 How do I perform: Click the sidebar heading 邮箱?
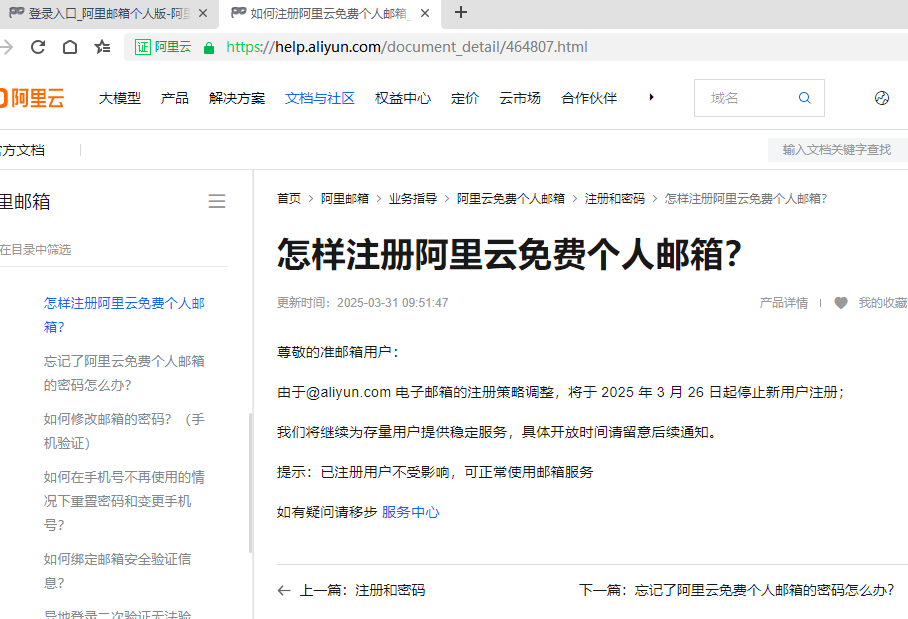click(x=25, y=202)
